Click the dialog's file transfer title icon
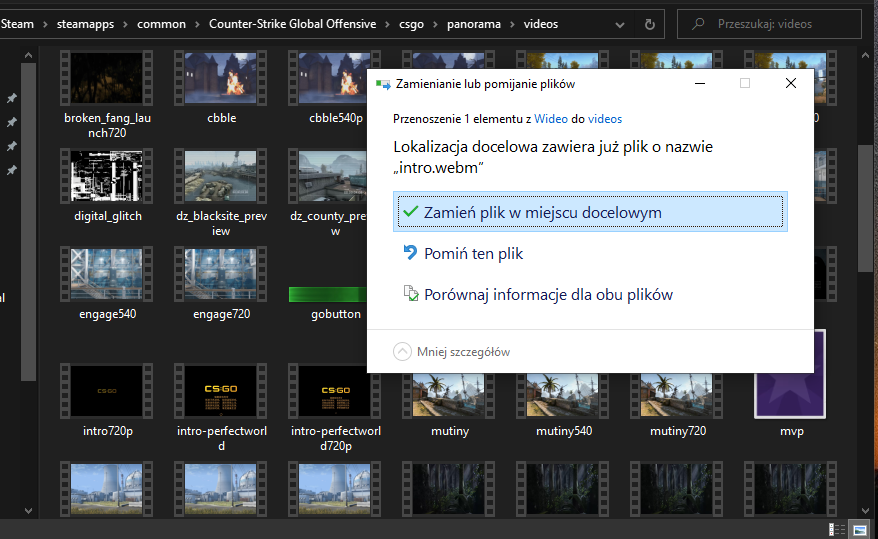This screenshot has width=878, height=539. tap(383, 84)
